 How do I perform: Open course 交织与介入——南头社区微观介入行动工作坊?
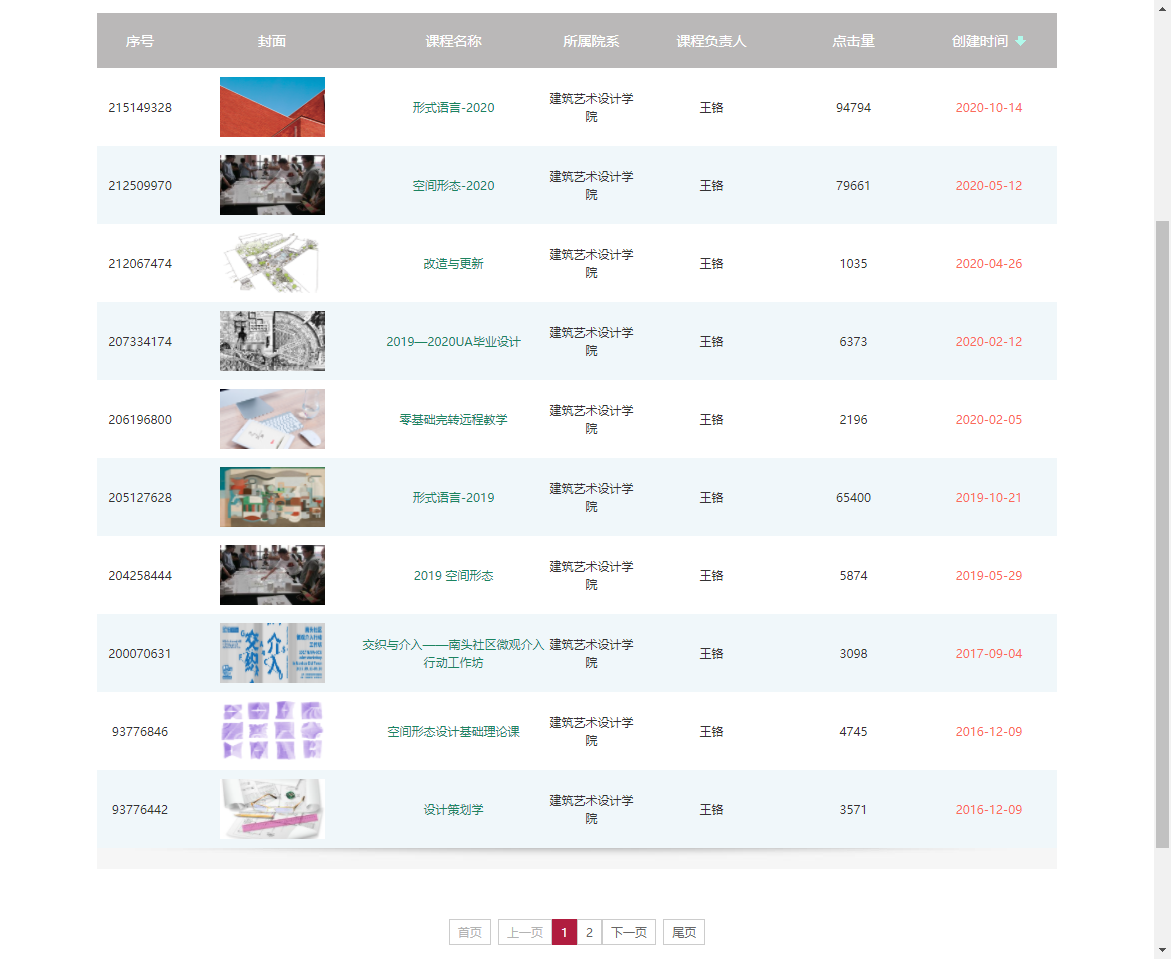click(x=453, y=654)
